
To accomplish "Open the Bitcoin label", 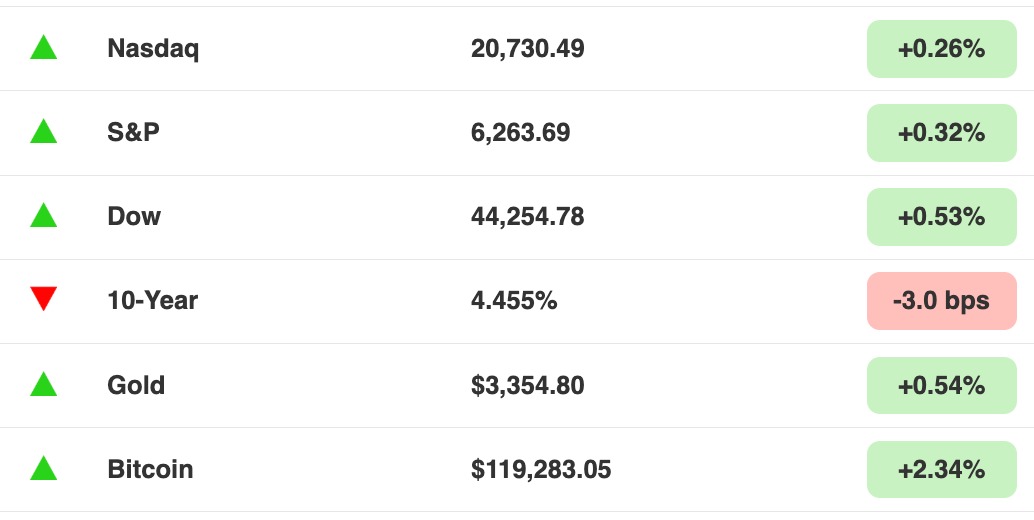I will point(150,469).
